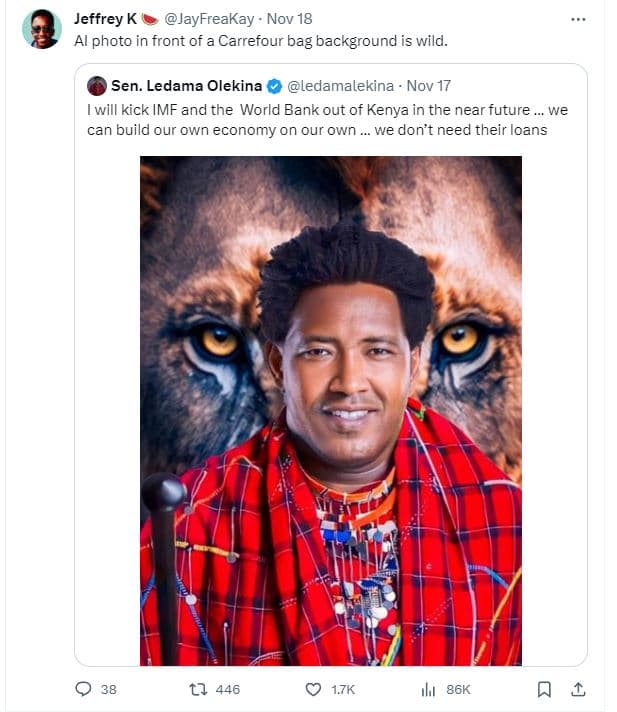
Task: Expand the lion background portrait image
Action: [x=330, y=410]
